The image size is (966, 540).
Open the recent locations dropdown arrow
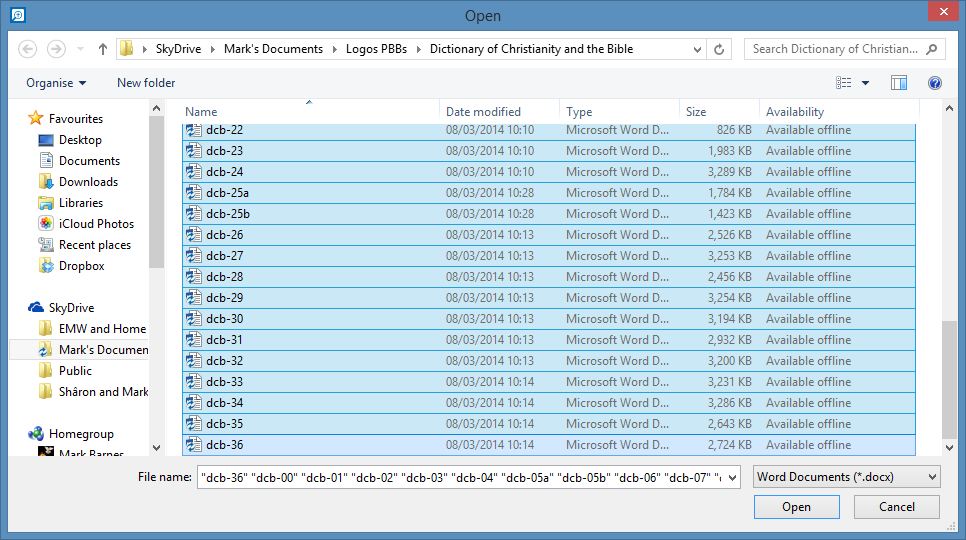click(80, 49)
